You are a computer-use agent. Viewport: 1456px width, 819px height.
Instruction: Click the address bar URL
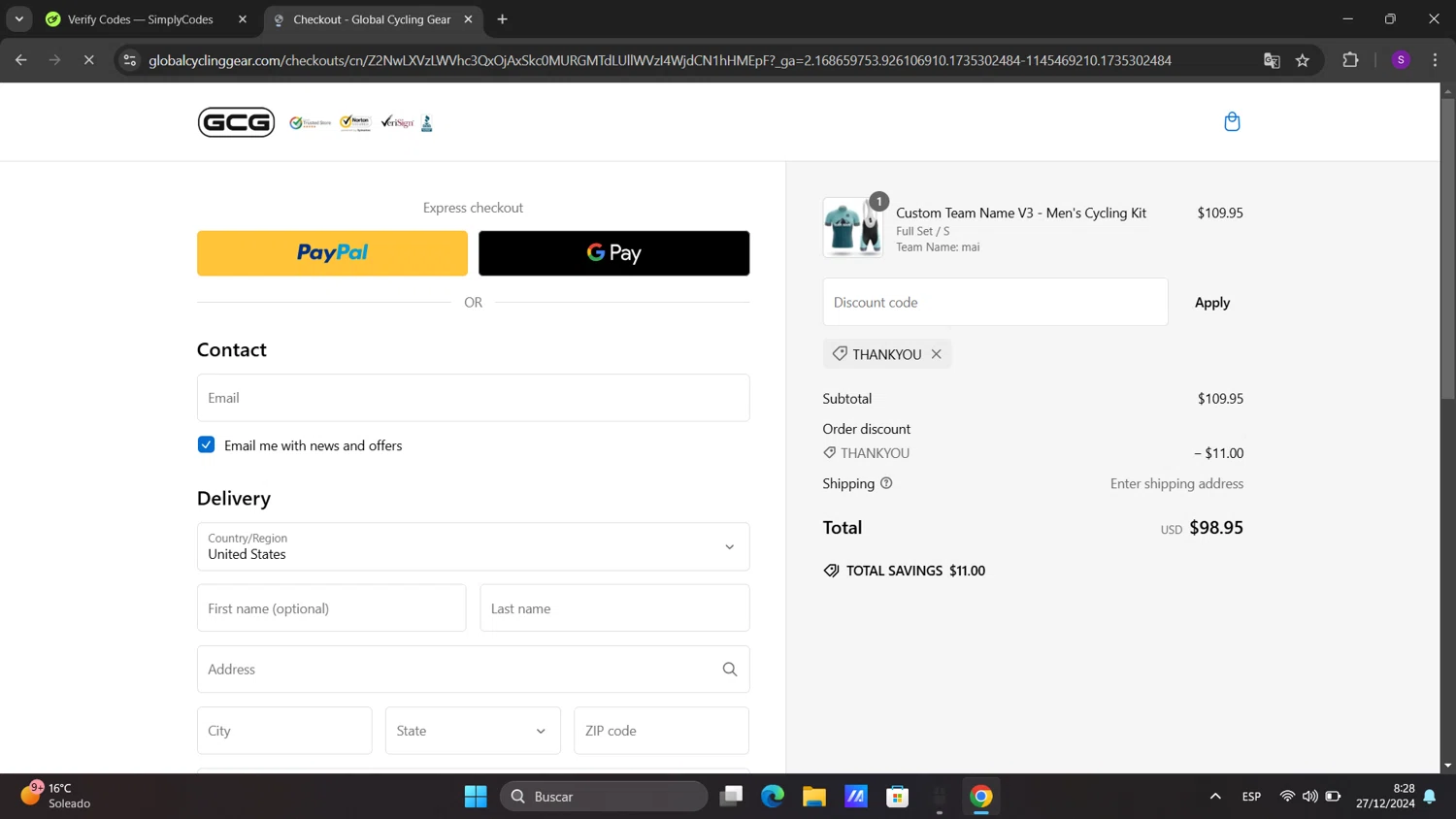click(660, 60)
